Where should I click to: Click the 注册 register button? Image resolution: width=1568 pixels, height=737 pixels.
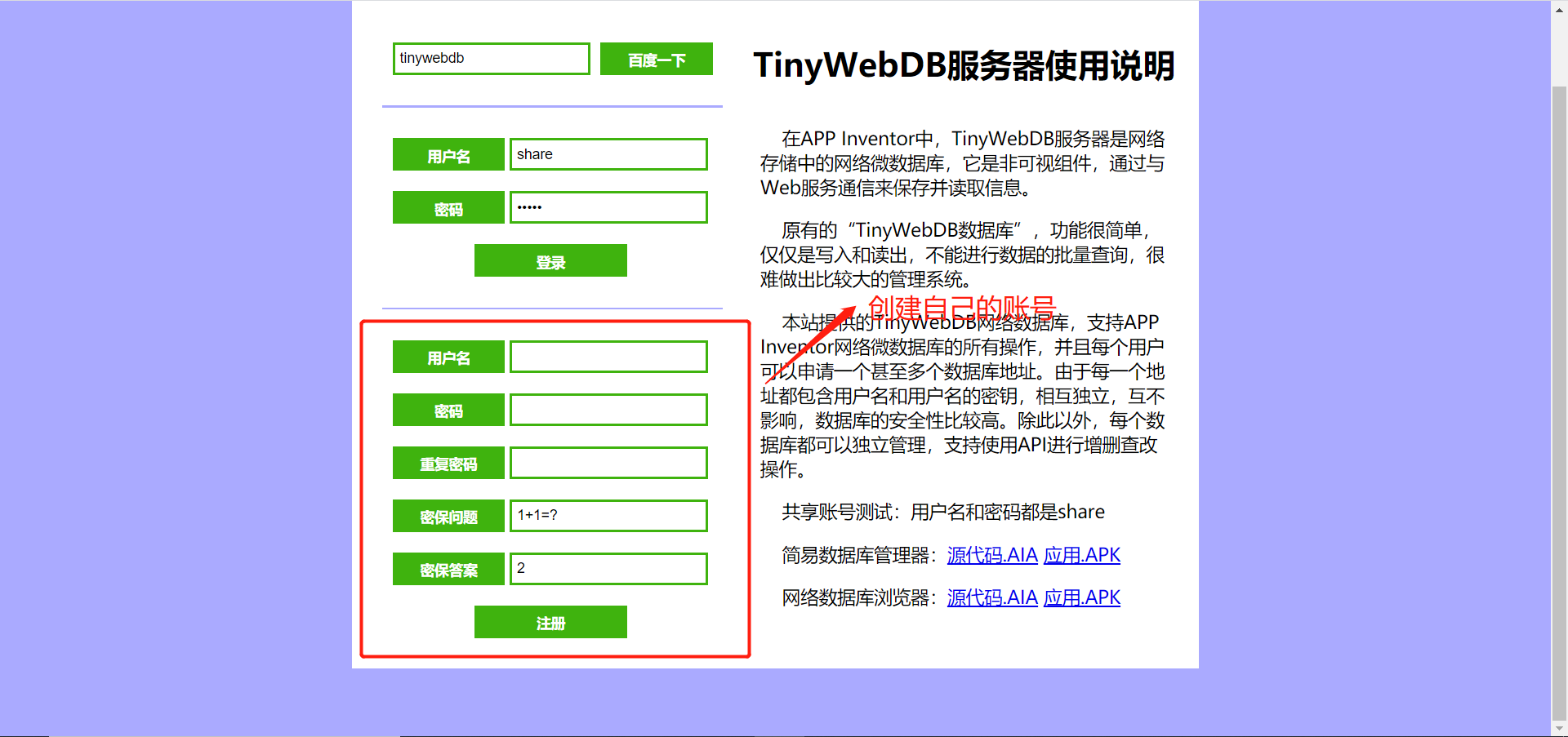point(550,622)
